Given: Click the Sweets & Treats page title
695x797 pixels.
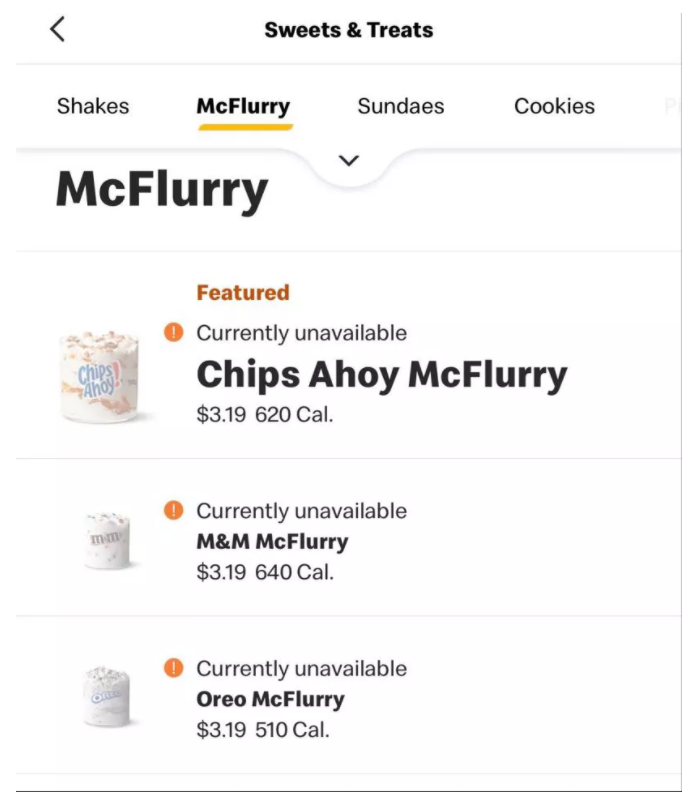Looking at the screenshot, I should (349, 30).
